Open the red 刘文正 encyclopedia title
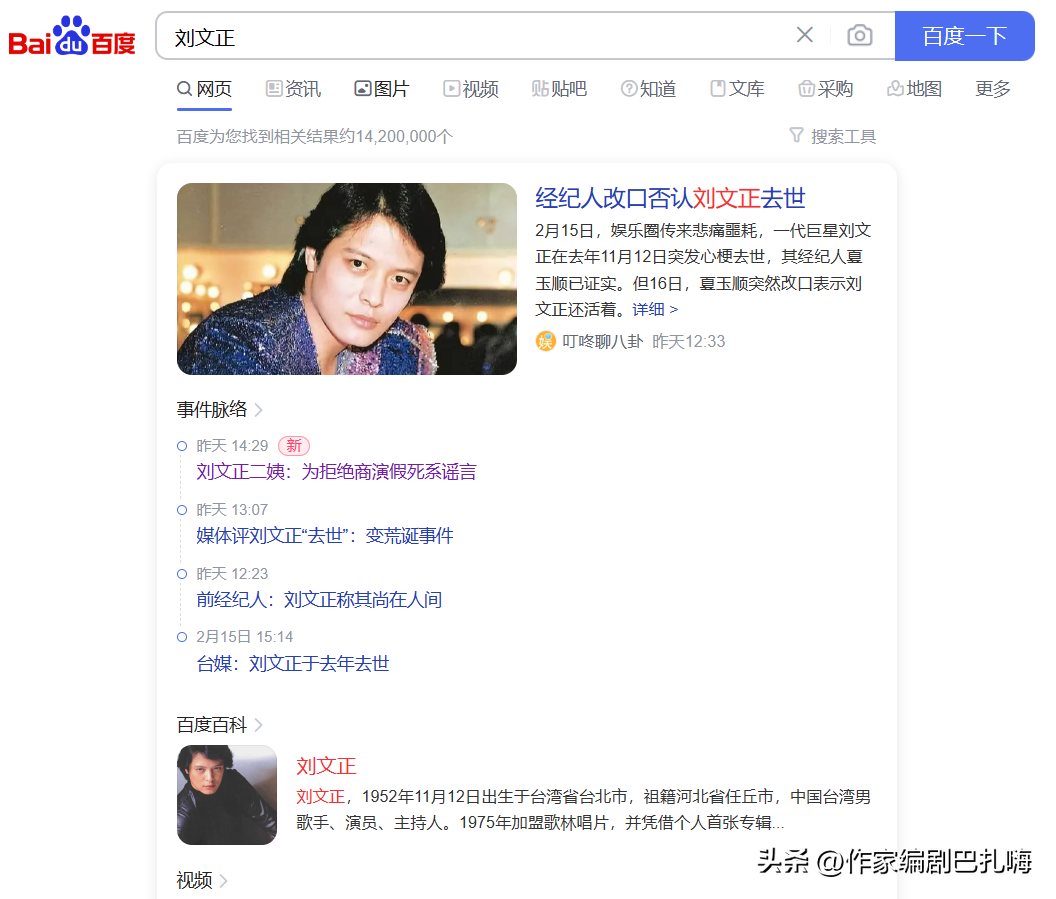The image size is (1056, 899). point(326,766)
